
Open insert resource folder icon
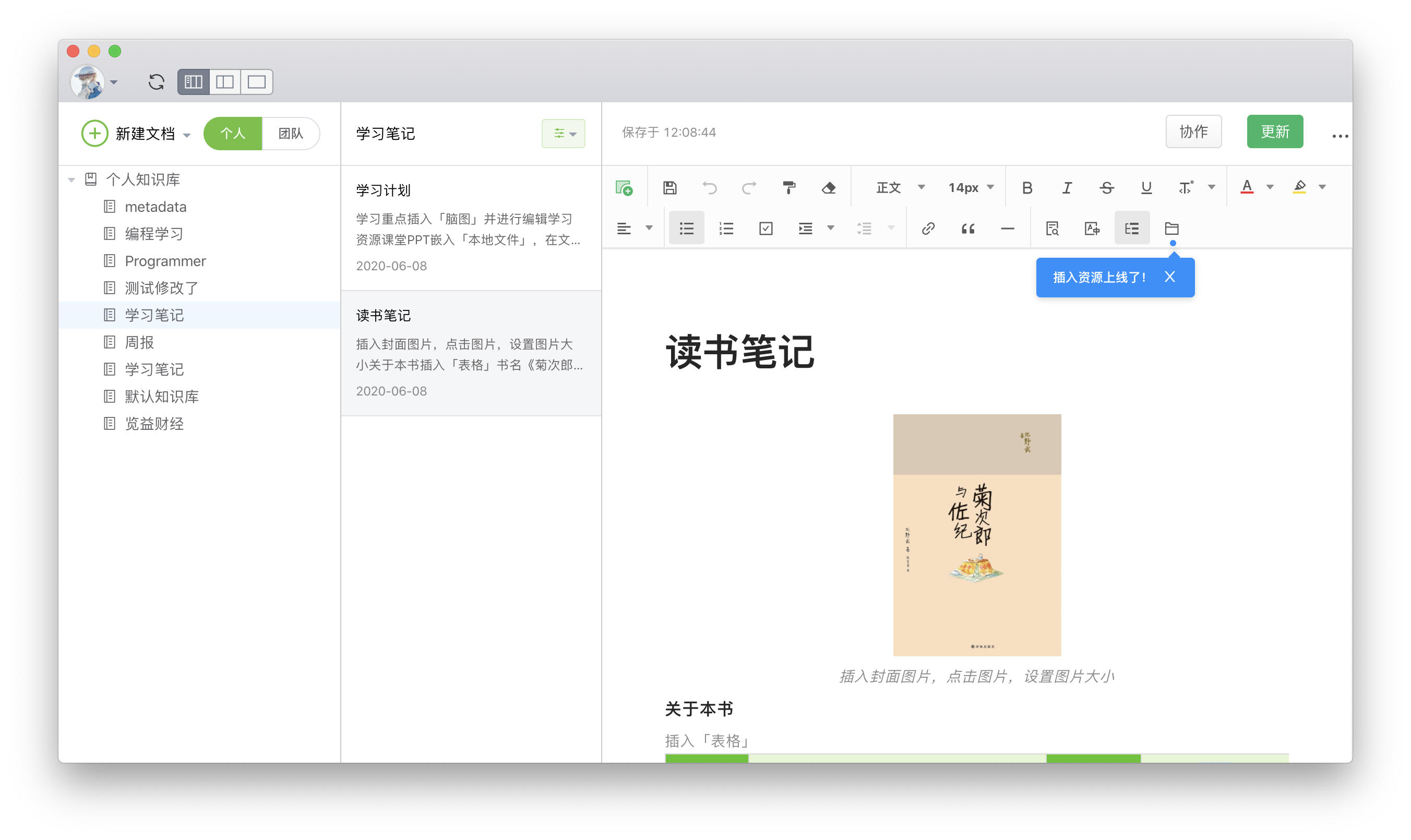tap(1171, 228)
